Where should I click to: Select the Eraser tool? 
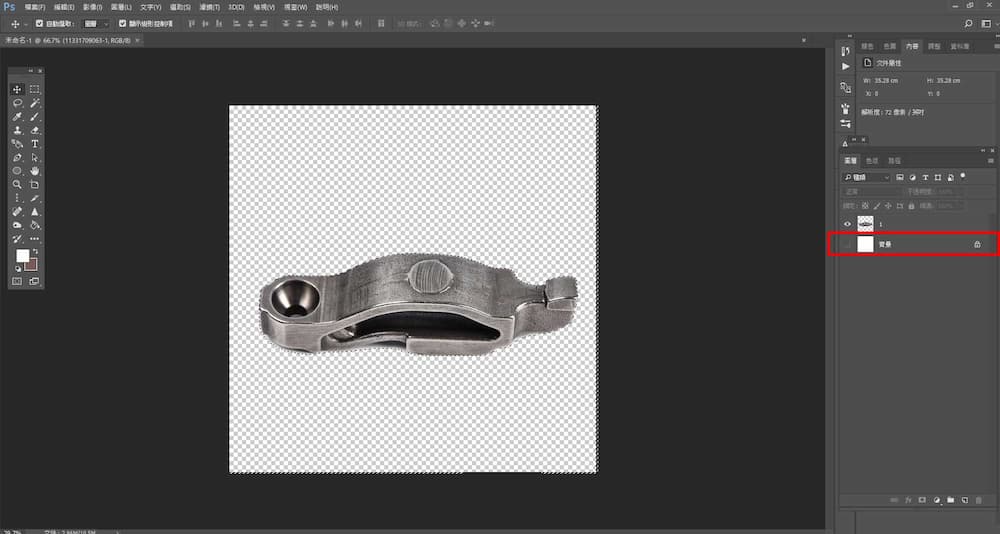34,130
